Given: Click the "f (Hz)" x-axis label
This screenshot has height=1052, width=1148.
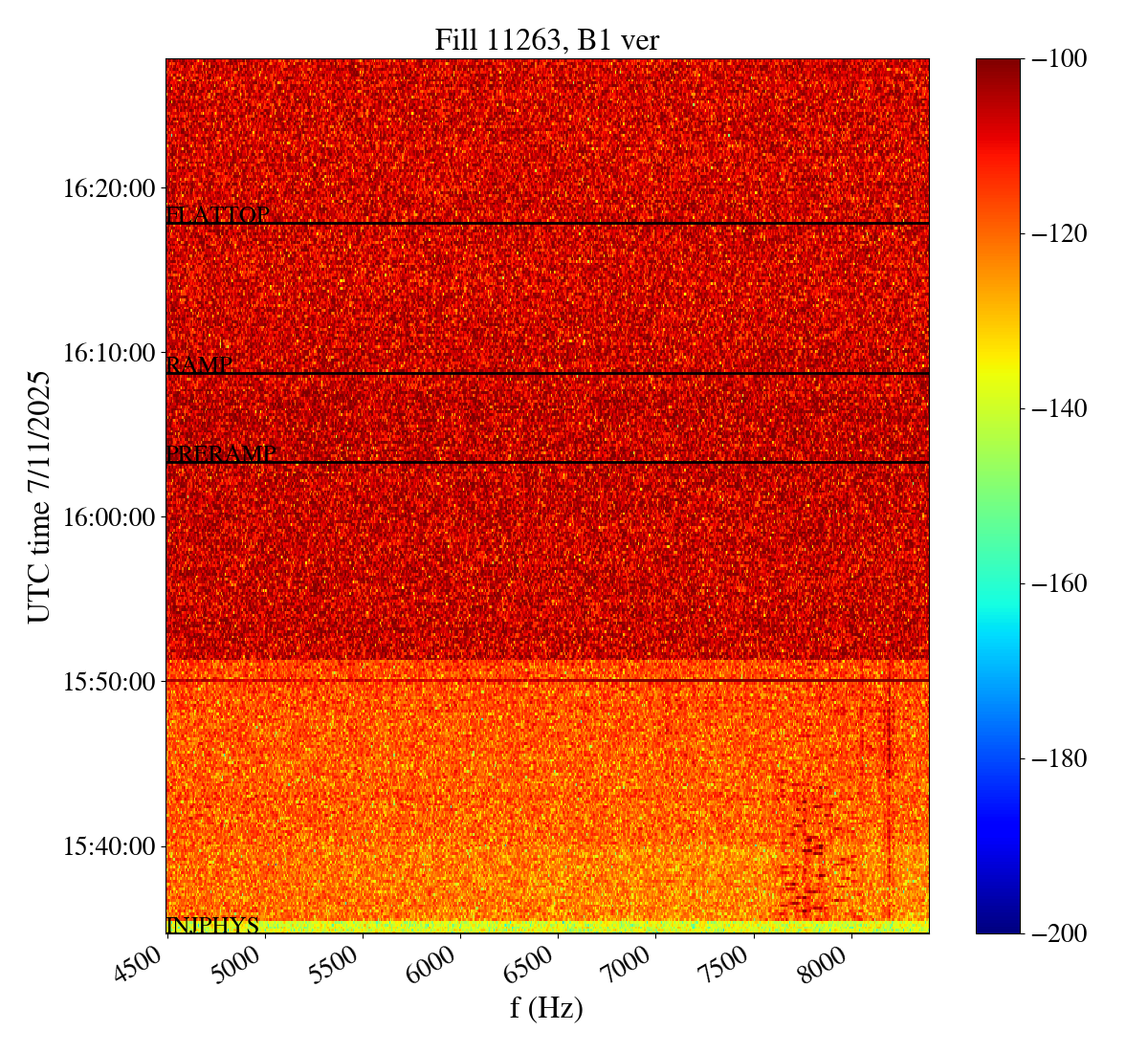Looking at the screenshot, I should click(546, 1007).
